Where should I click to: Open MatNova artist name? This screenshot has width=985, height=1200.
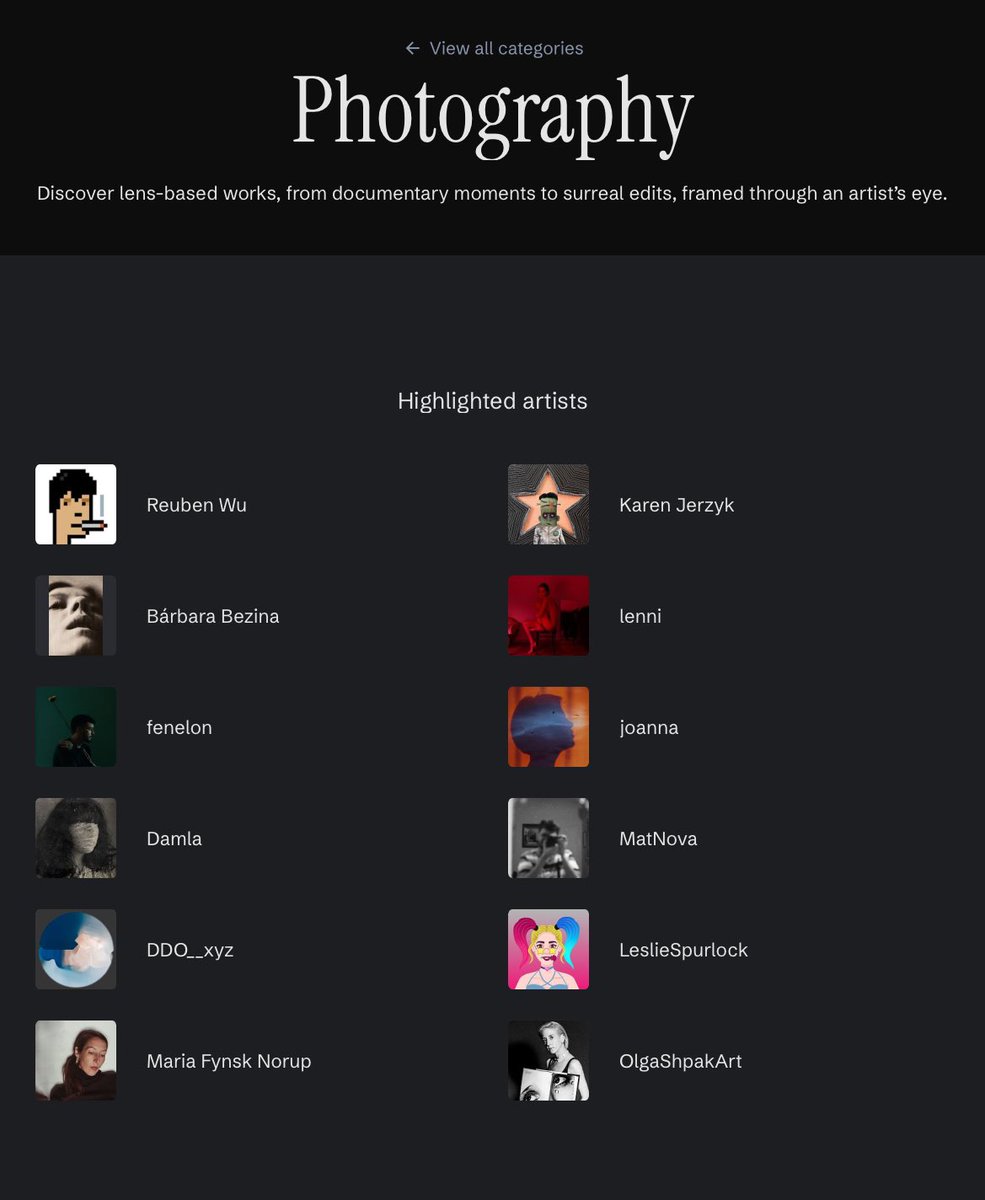658,838
